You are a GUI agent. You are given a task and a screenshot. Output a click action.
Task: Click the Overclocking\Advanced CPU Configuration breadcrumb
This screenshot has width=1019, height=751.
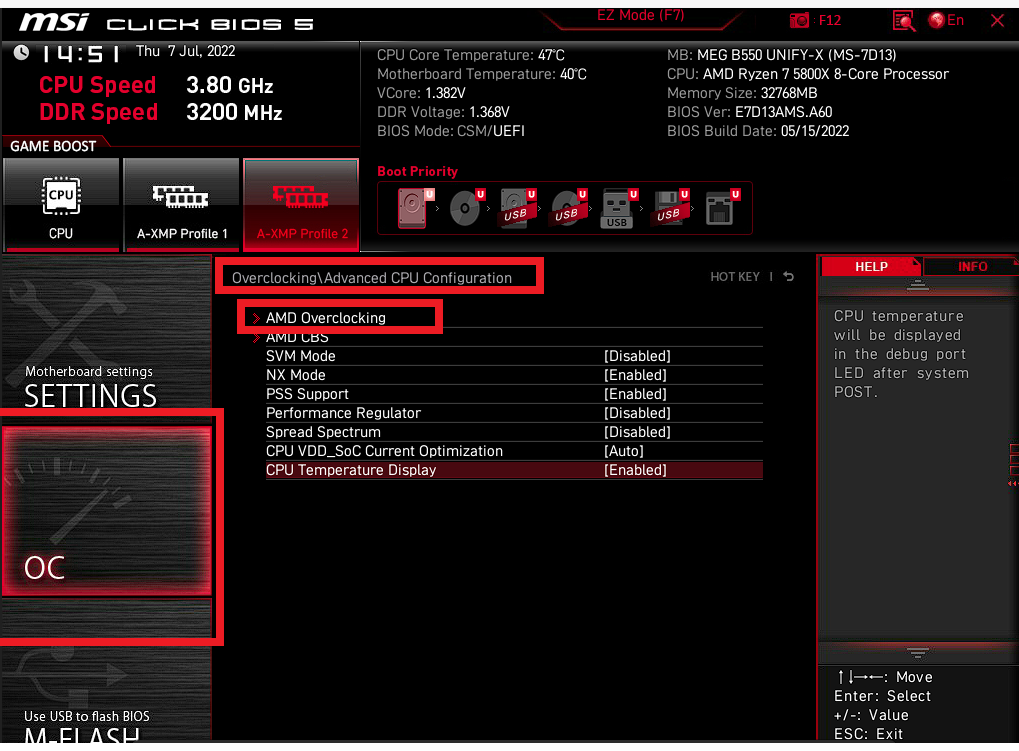pyautogui.click(x=372, y=278)
